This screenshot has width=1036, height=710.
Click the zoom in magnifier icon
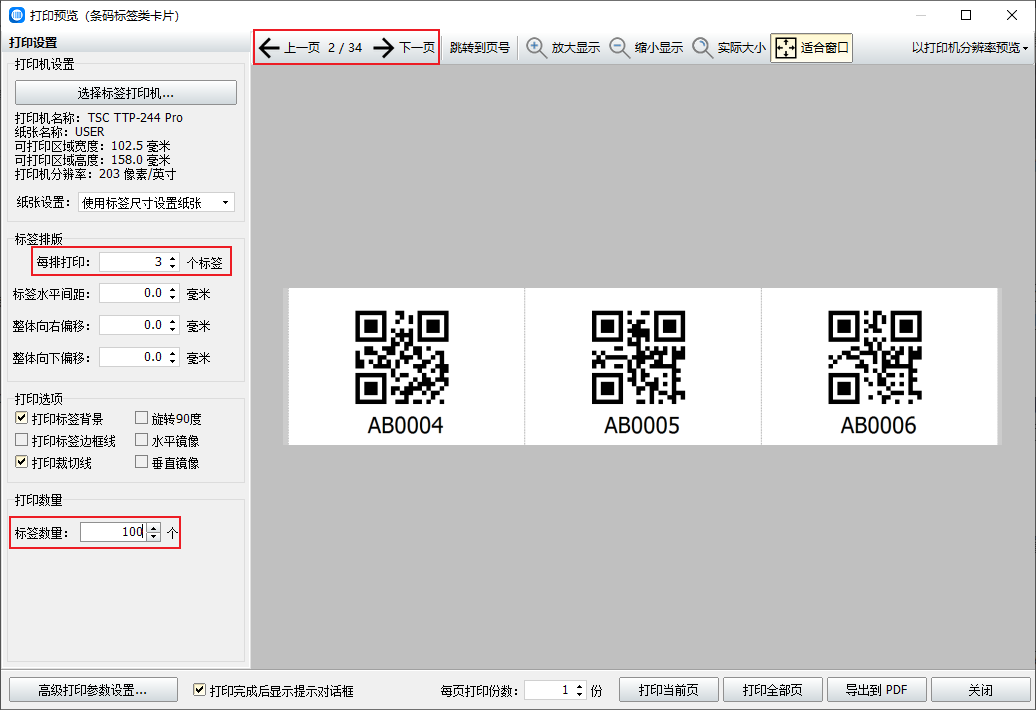coord(537,47)
